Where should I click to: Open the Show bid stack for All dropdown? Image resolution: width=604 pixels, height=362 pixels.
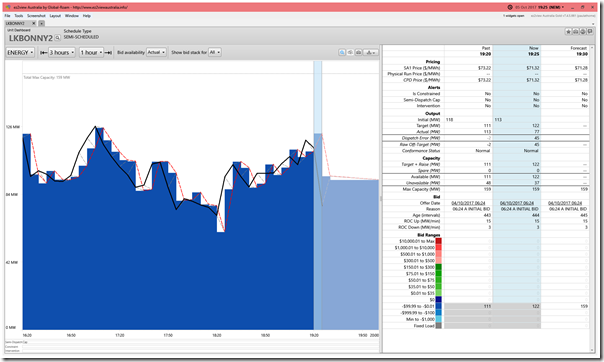coord(215,52)
